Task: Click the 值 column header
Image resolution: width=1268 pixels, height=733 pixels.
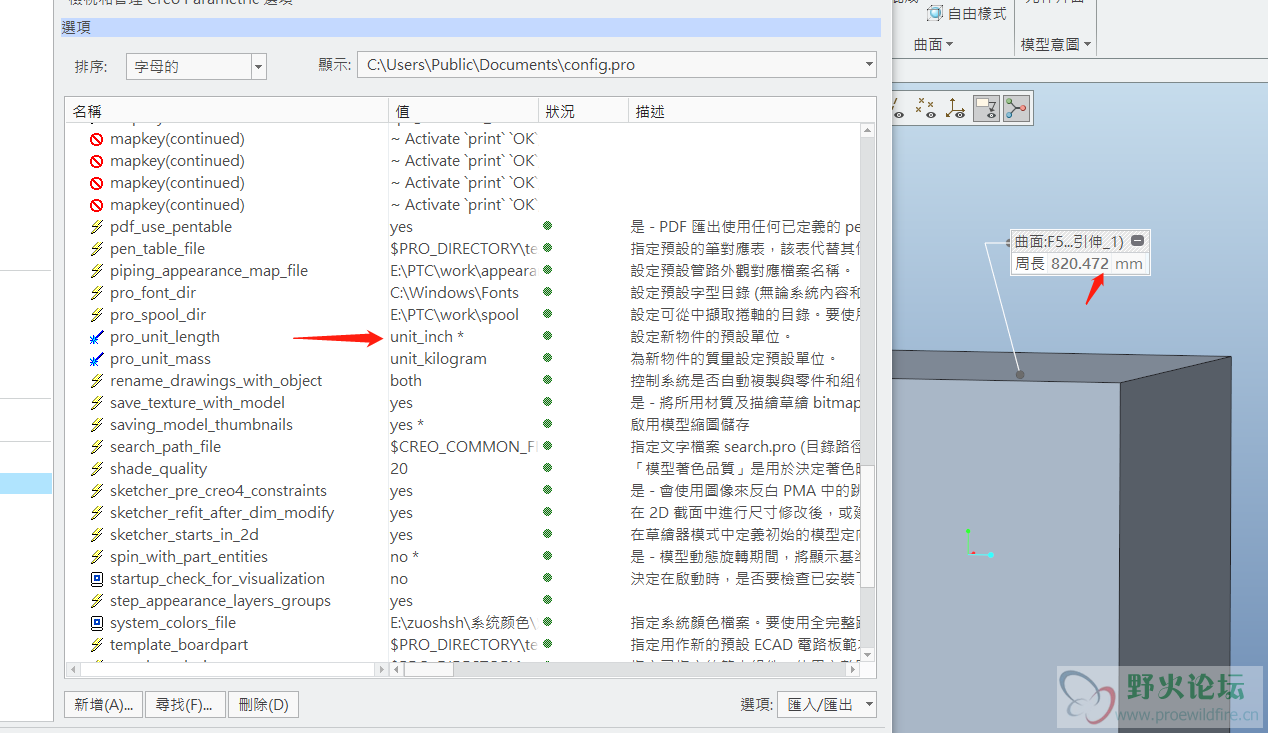Action: 463,111
